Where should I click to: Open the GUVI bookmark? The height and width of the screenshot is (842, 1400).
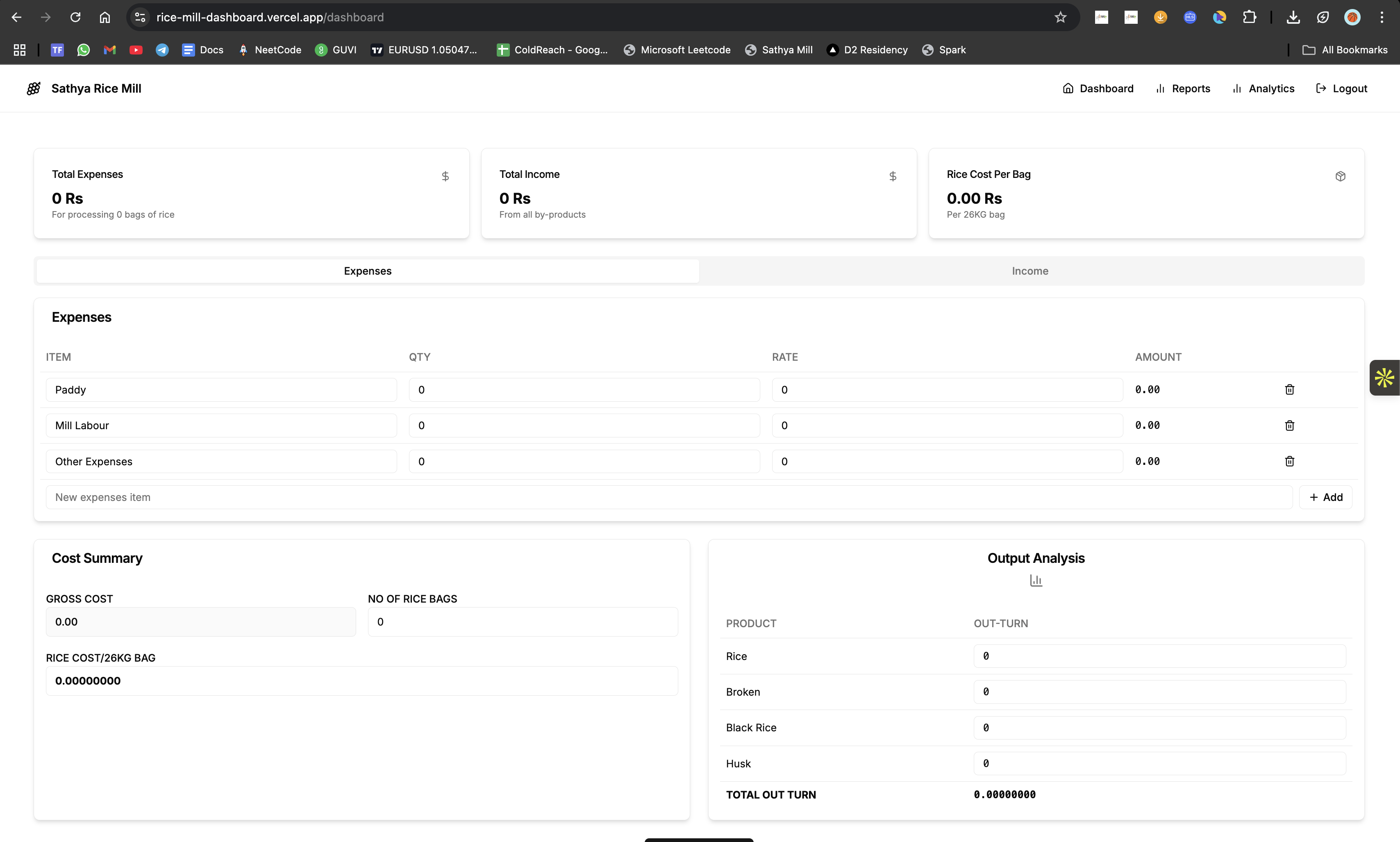point(336,50)
